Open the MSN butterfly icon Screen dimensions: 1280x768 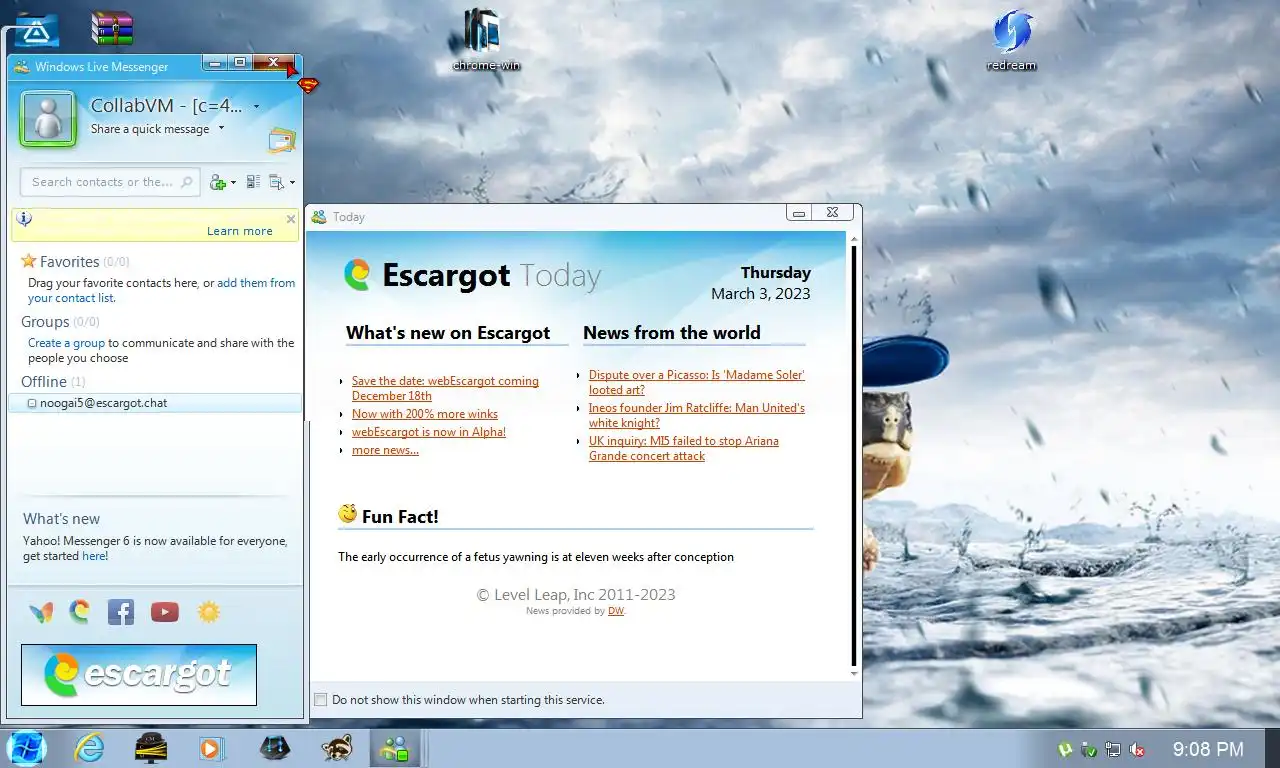point(41,612)
